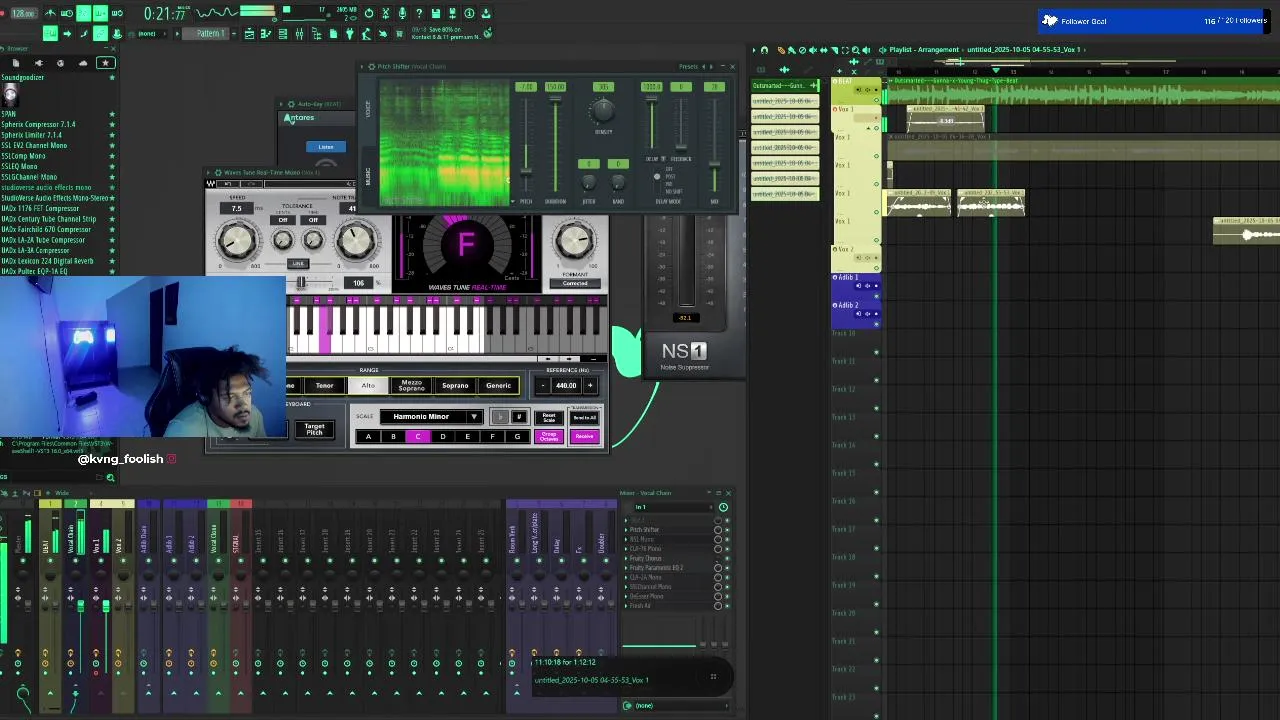
Task: Open the Waves Tune Real-Time gear icon
Action: (219, 172)
